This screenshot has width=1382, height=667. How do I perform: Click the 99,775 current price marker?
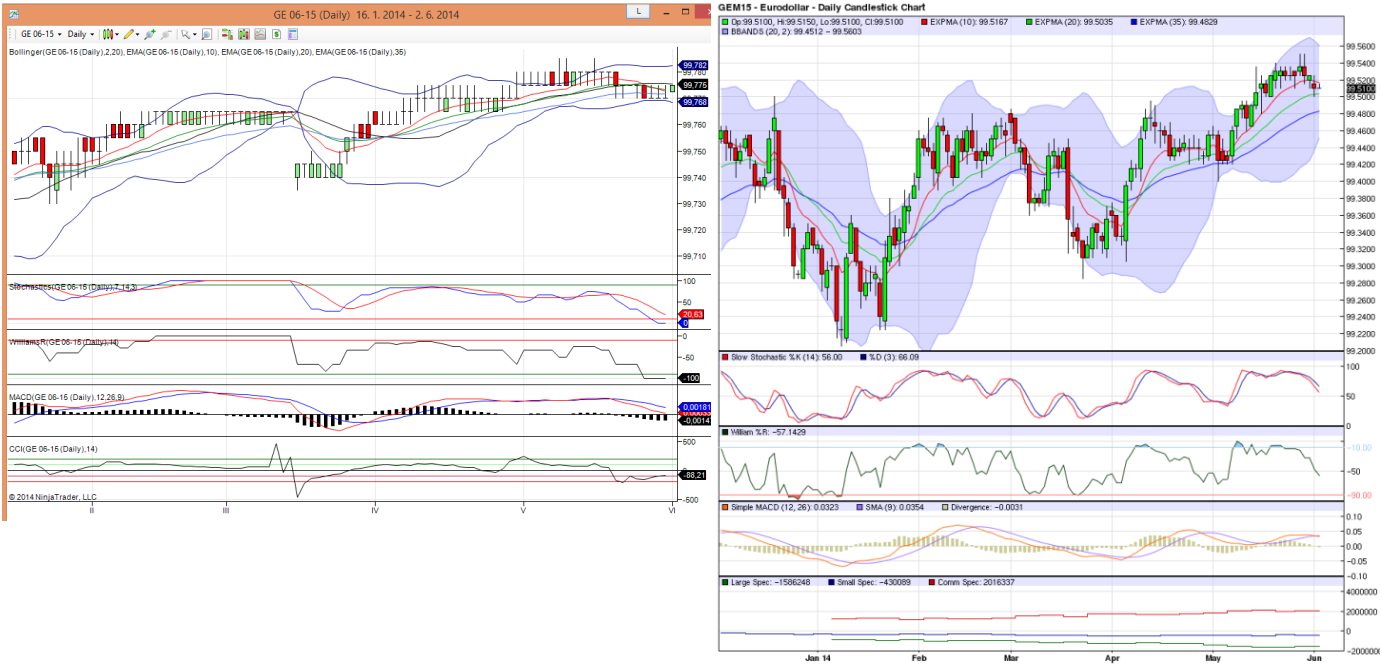693,86
